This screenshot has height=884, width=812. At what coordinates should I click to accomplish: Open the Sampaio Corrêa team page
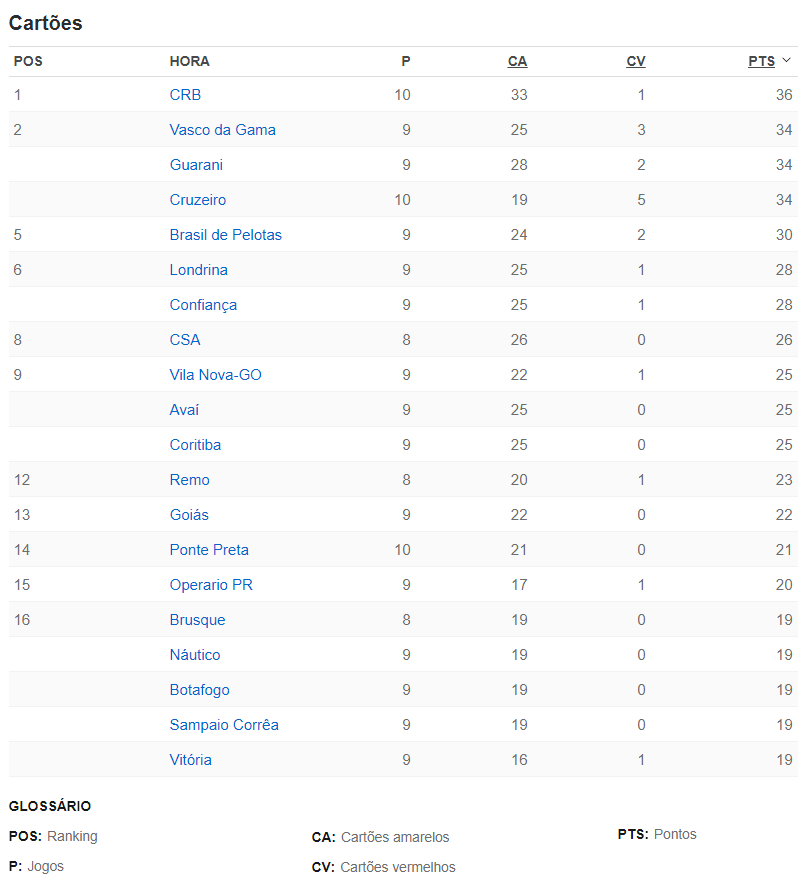point(224,725)
